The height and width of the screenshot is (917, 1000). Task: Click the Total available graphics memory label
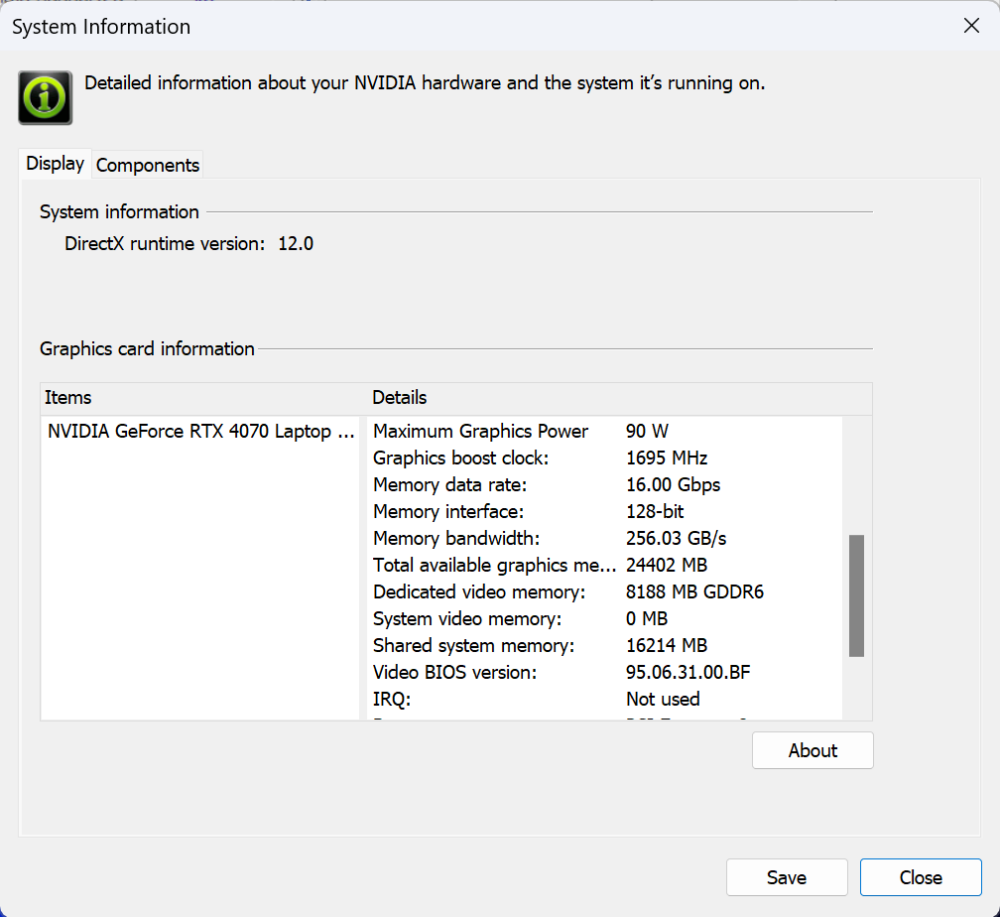[494, 566]
